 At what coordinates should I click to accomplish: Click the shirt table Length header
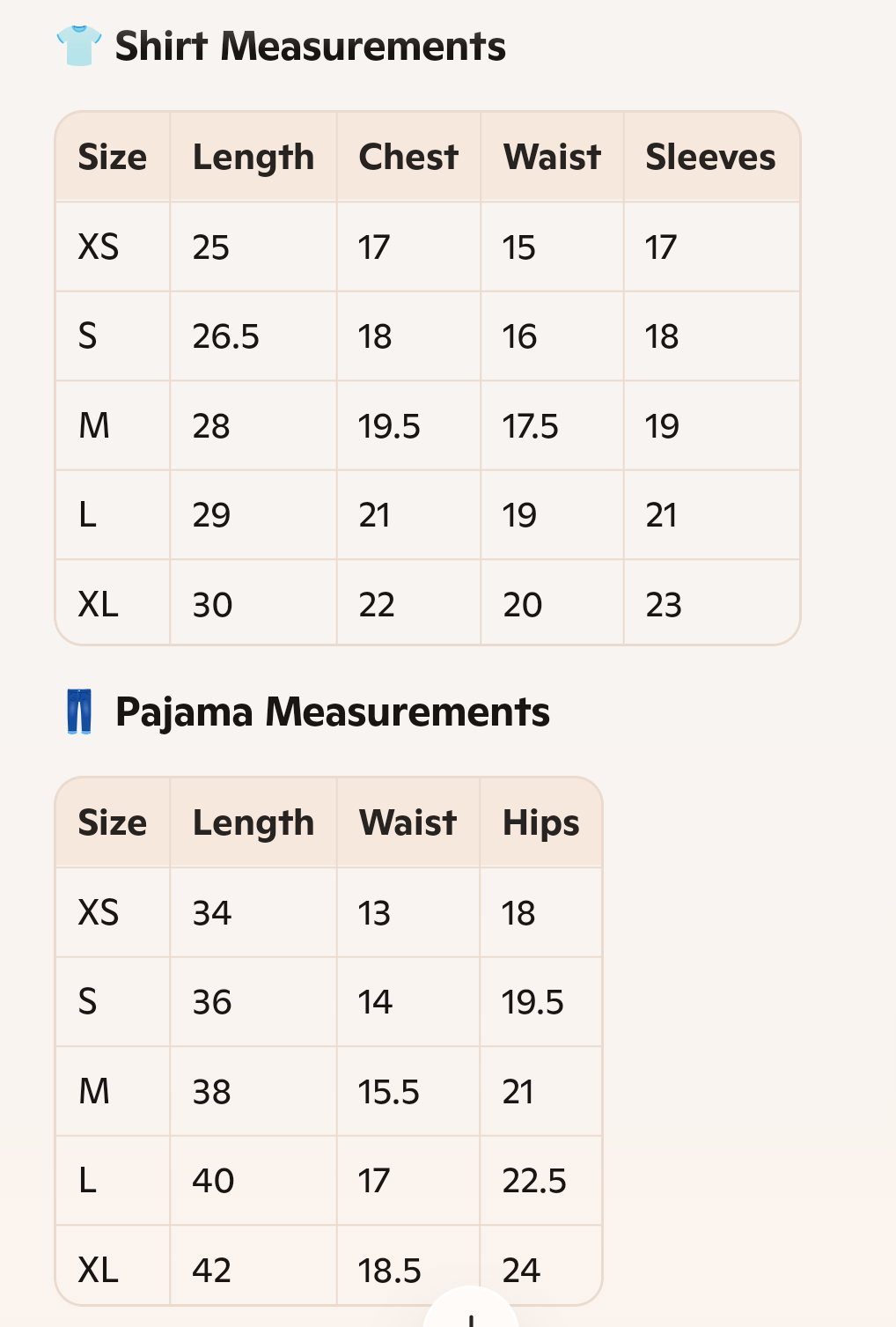click(253, 158)
